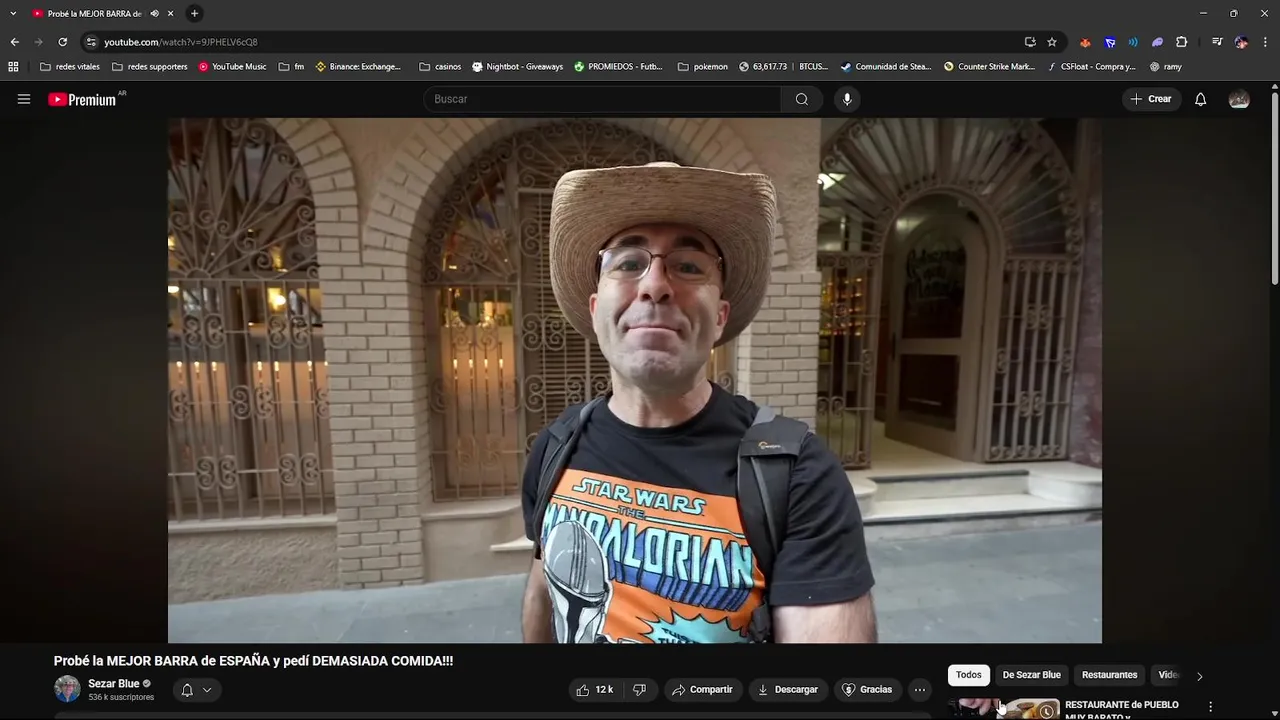Bookmark this page with star icon
The image size is (1280, 720).
(x=1052, y=42)
